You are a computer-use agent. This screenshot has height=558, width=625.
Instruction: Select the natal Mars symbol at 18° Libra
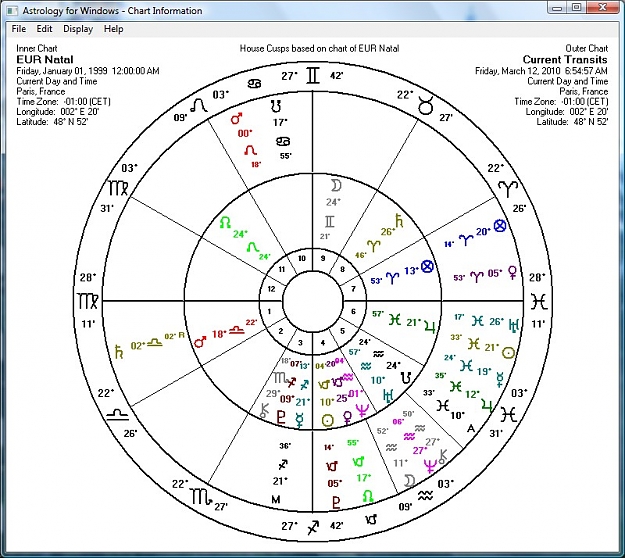200,342
